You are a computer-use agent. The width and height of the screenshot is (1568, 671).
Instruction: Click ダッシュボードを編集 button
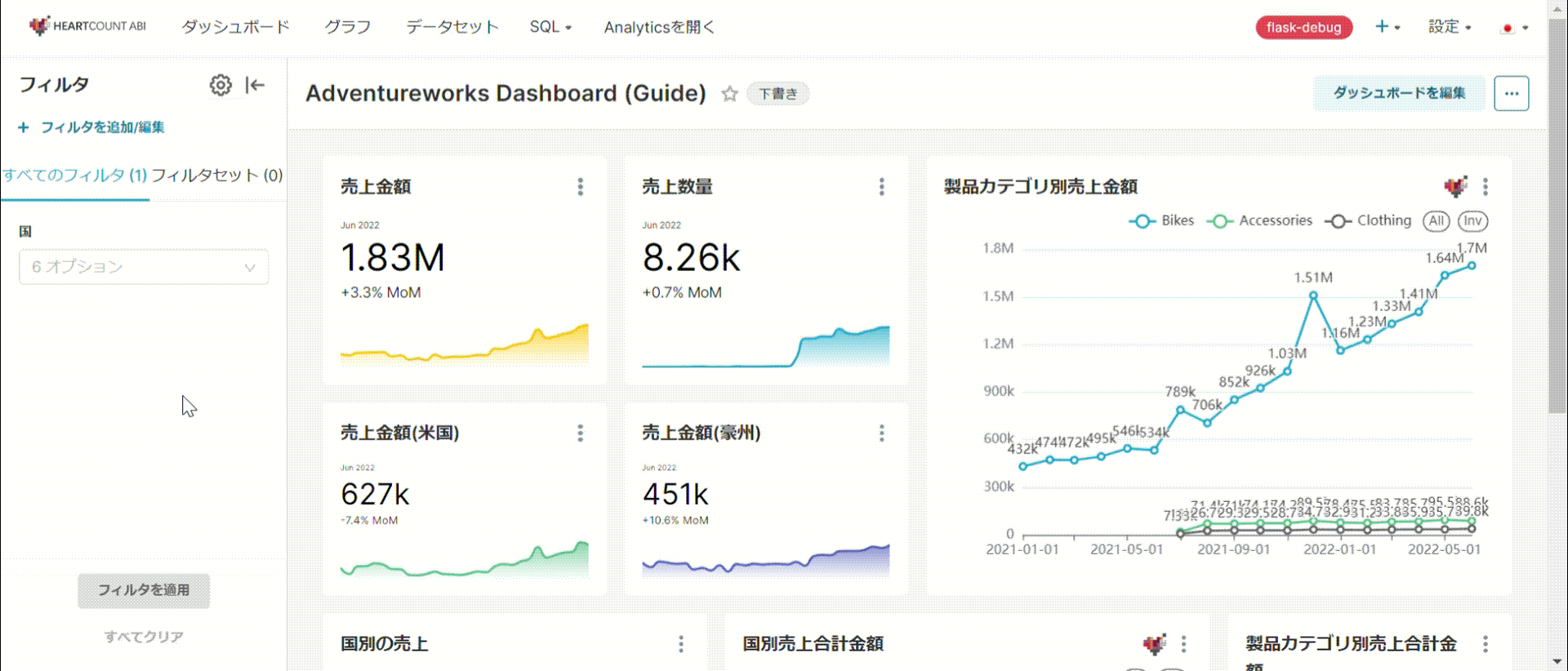(1399, 93)
